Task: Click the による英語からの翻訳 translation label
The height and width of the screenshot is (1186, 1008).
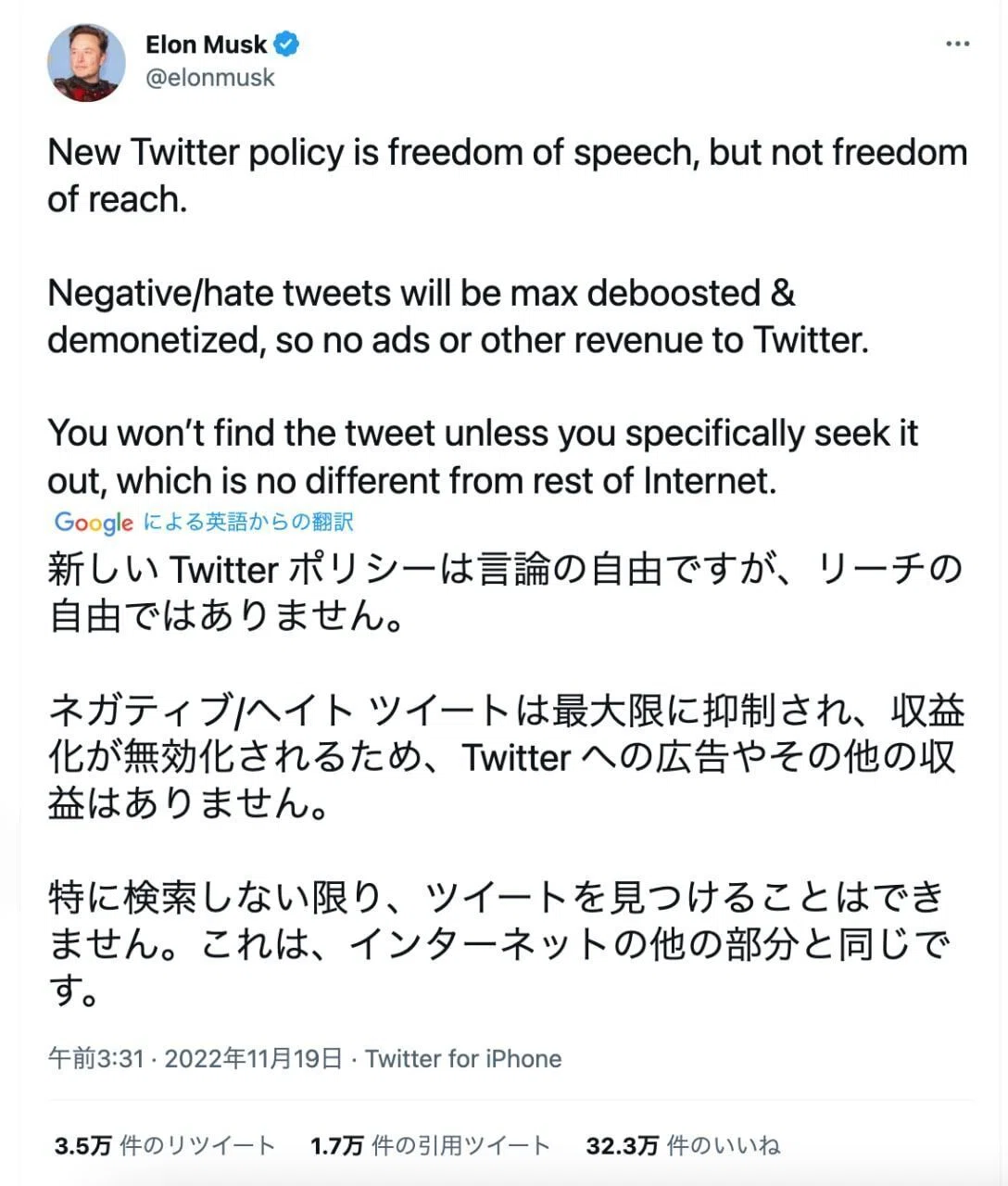Action: (248, 523)
